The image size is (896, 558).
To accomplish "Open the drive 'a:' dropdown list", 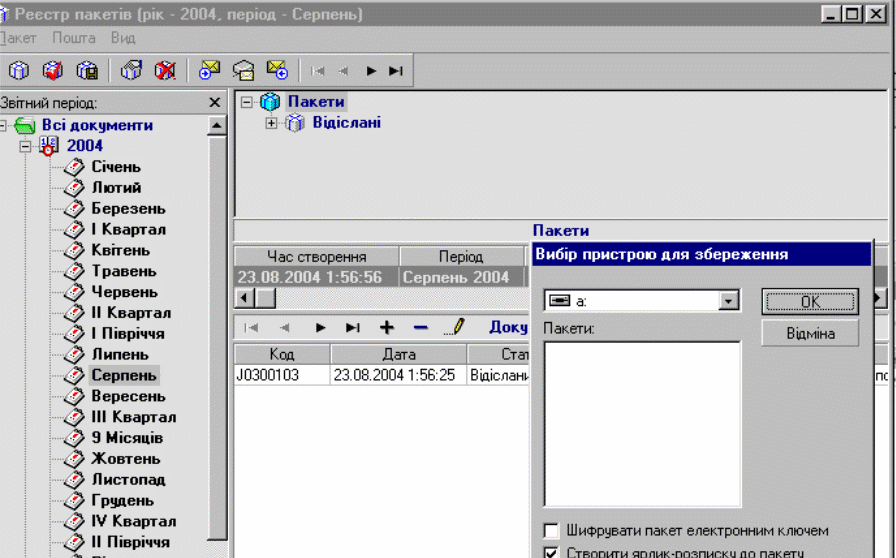I will [729, 301].
